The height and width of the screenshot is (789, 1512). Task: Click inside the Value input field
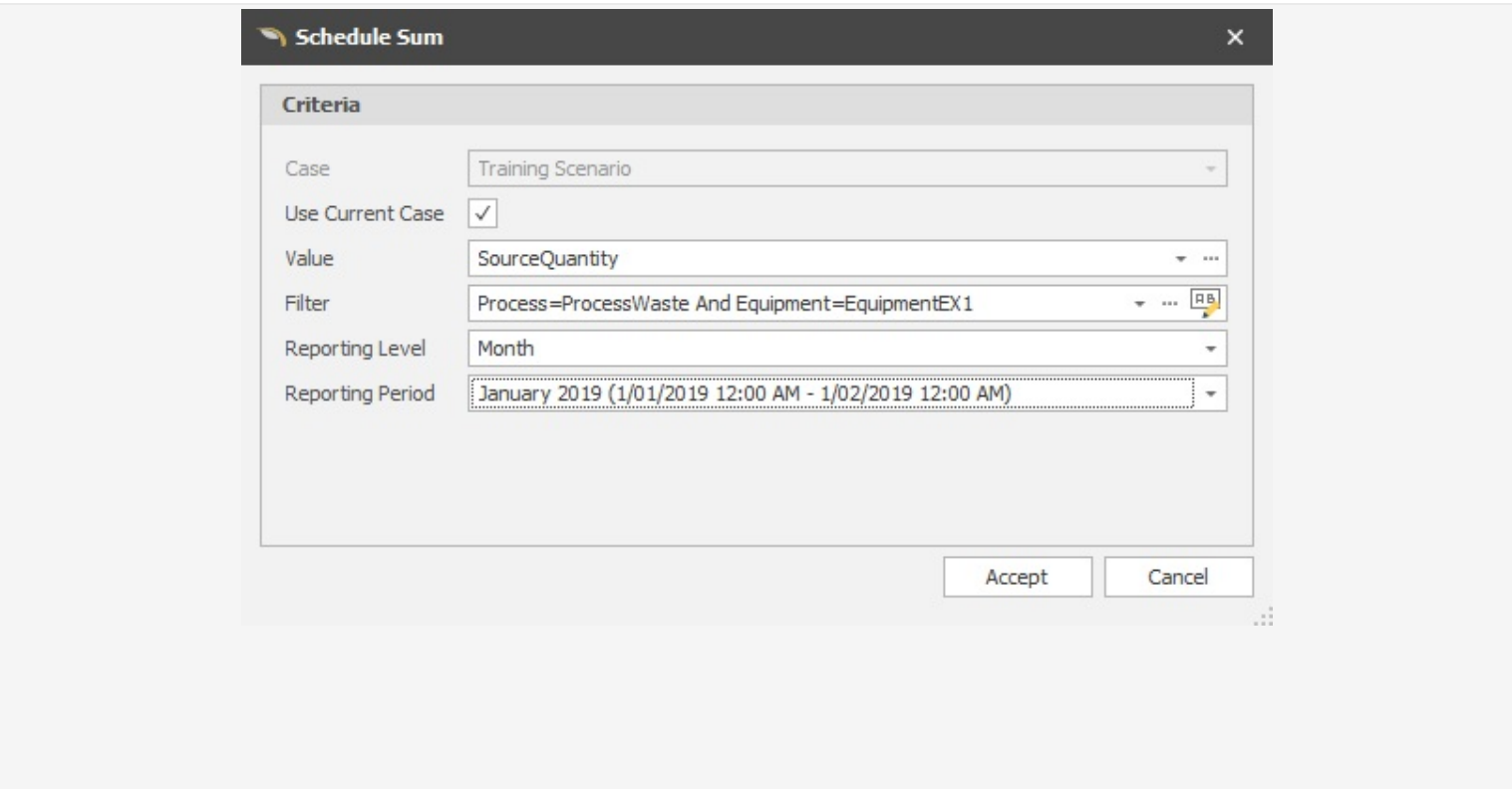click(698, 257)
